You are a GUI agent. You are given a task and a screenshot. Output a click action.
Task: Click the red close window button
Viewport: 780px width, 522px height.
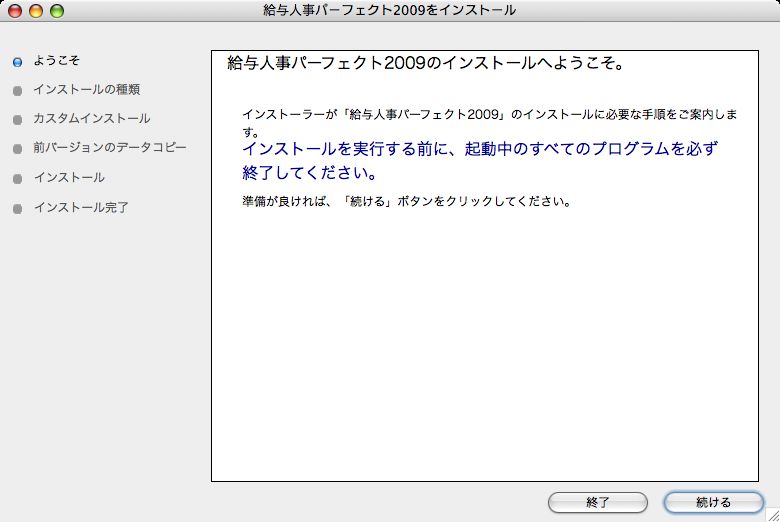pyautogui.click(x=15, y=10)
